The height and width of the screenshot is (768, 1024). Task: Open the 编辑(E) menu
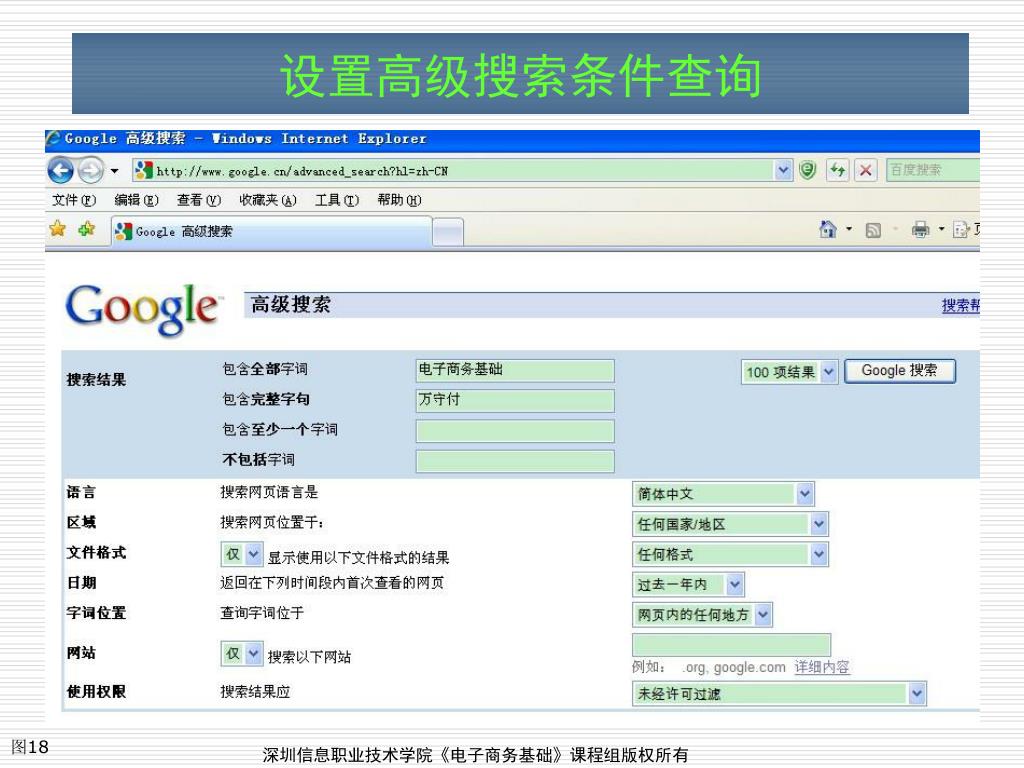(x=136, y=200)
